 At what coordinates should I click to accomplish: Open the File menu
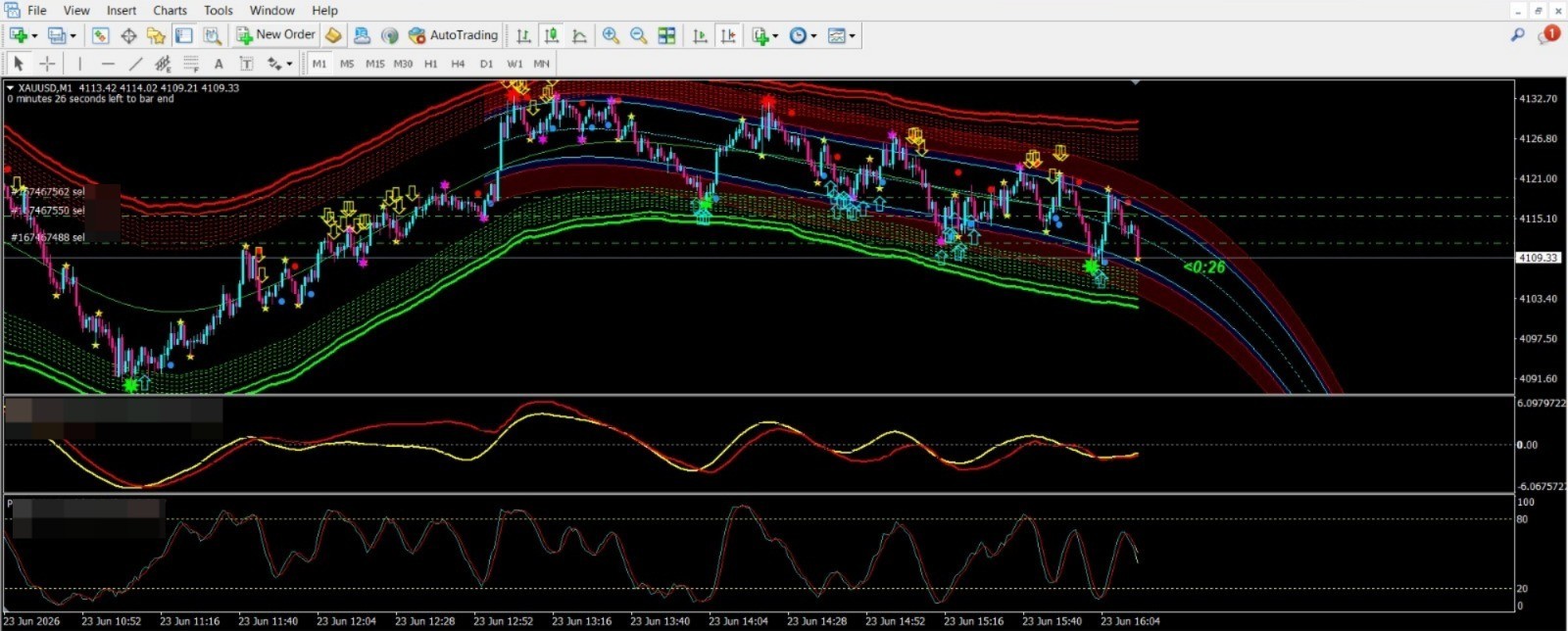click(x=36, y=10)
